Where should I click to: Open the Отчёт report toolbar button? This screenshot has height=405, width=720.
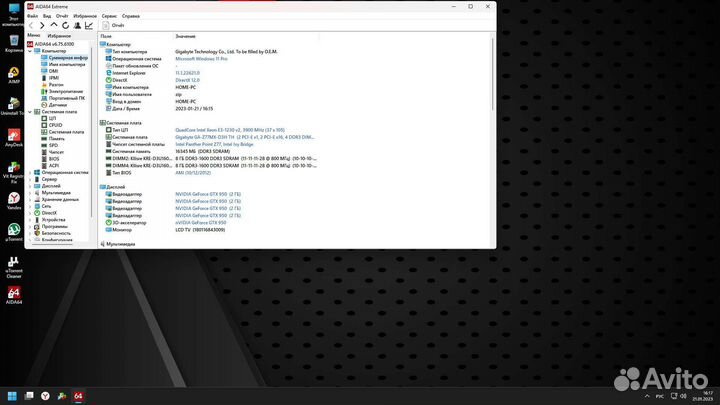tap(118, 25)
